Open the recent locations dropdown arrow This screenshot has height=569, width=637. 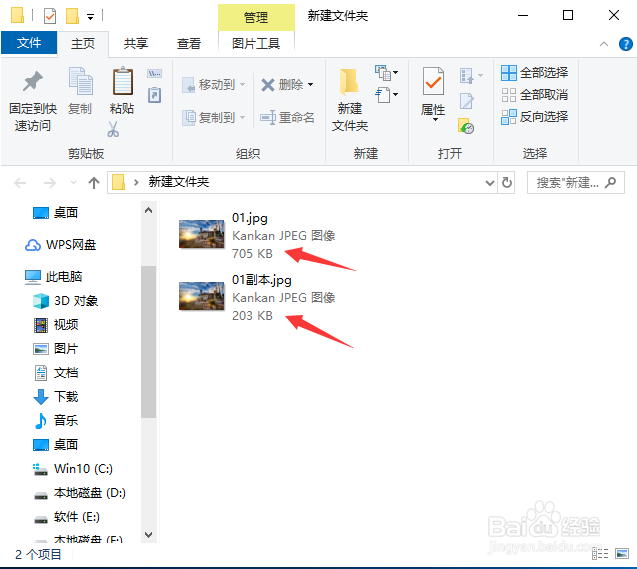[74, 183]
